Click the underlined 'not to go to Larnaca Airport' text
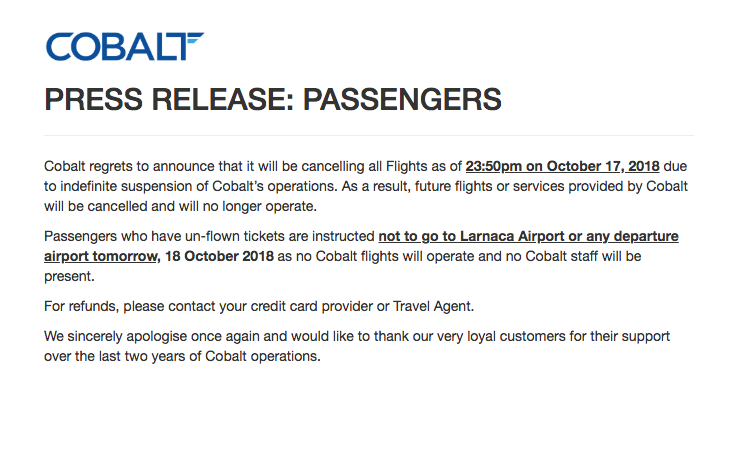Screen dimensions: 755x456 pyautogui.click(x=466, y=236)
